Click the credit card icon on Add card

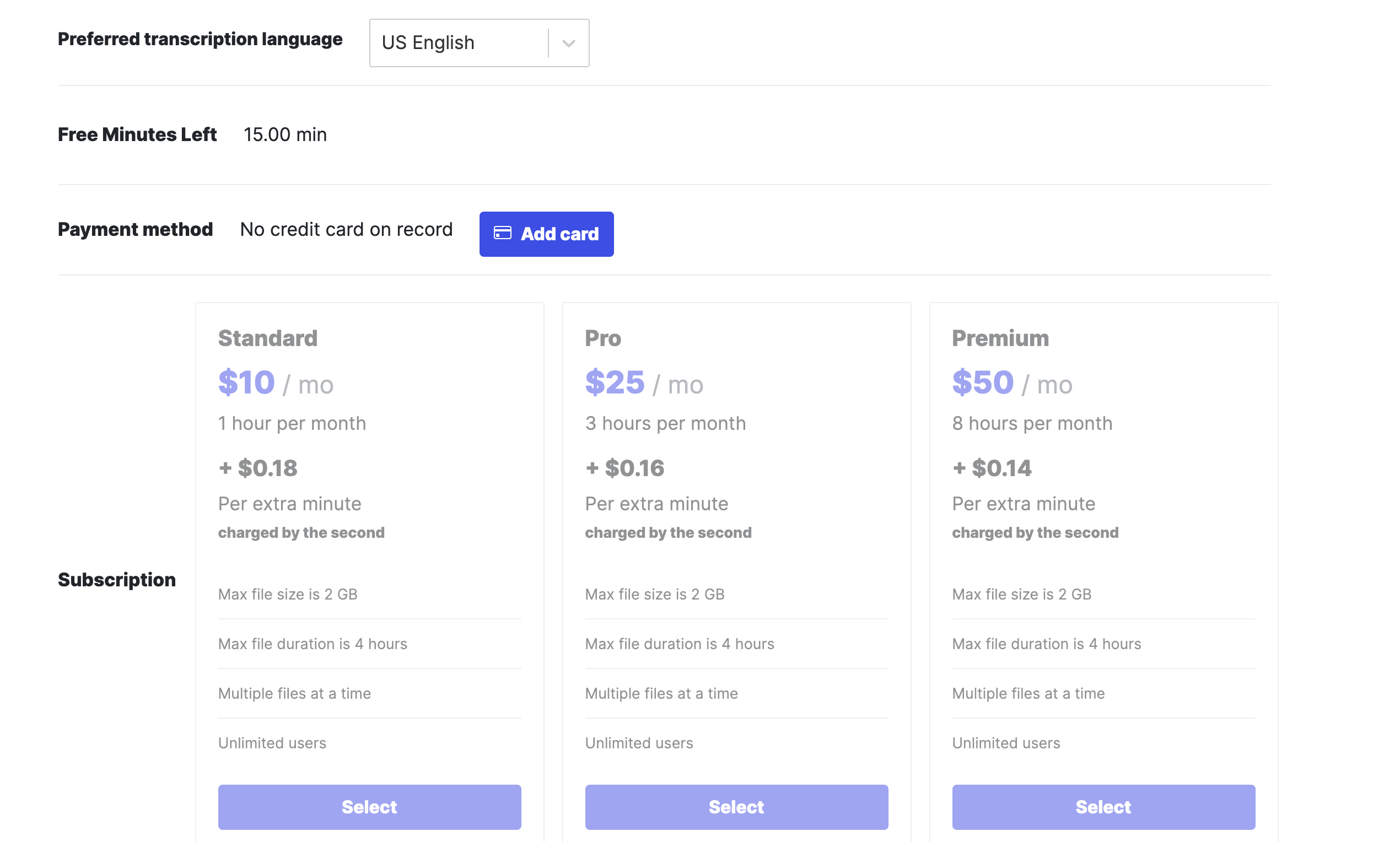pos(502,233)
